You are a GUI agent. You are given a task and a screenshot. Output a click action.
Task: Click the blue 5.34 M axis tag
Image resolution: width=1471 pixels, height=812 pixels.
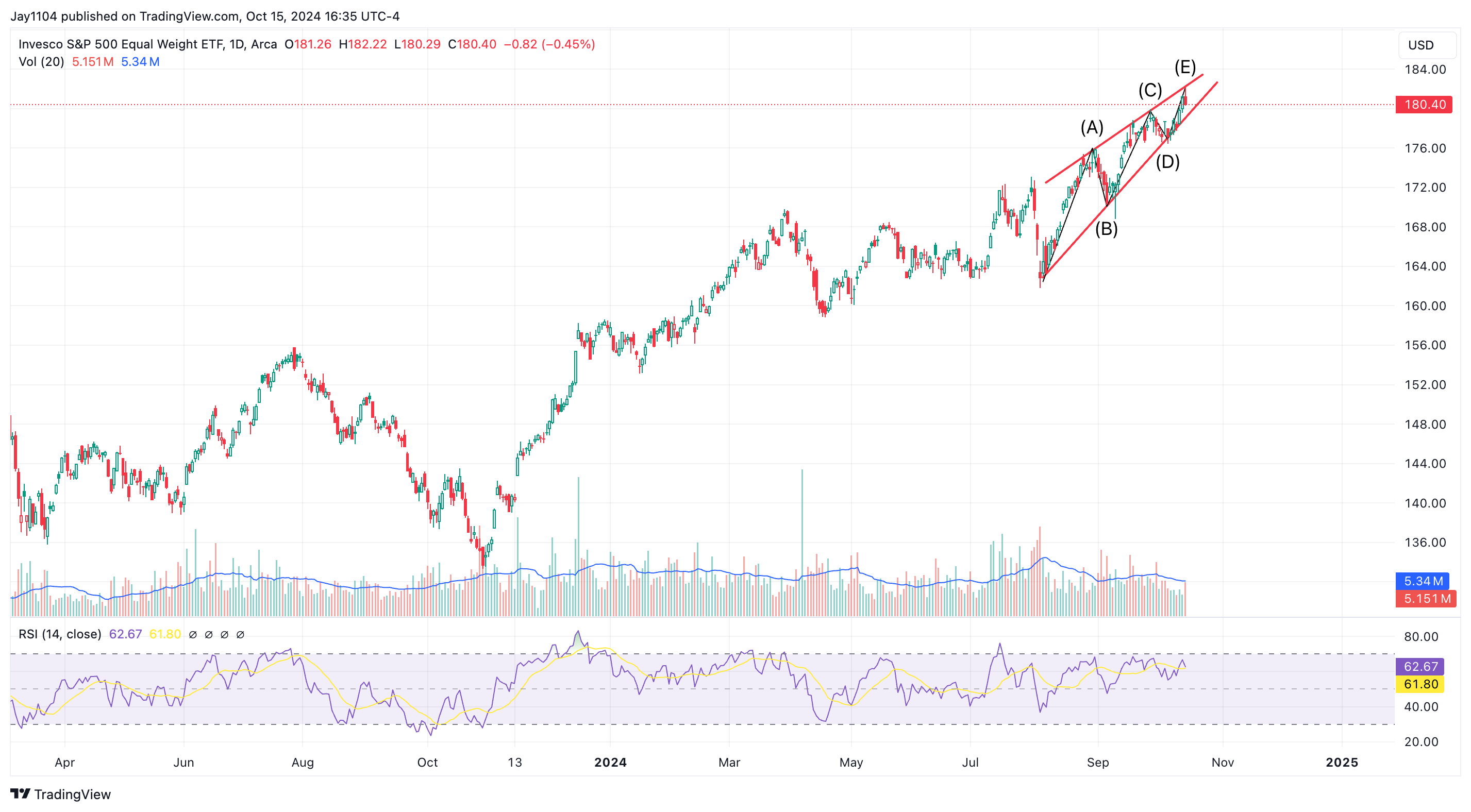pyautogui.click(x=1423, y=581)
